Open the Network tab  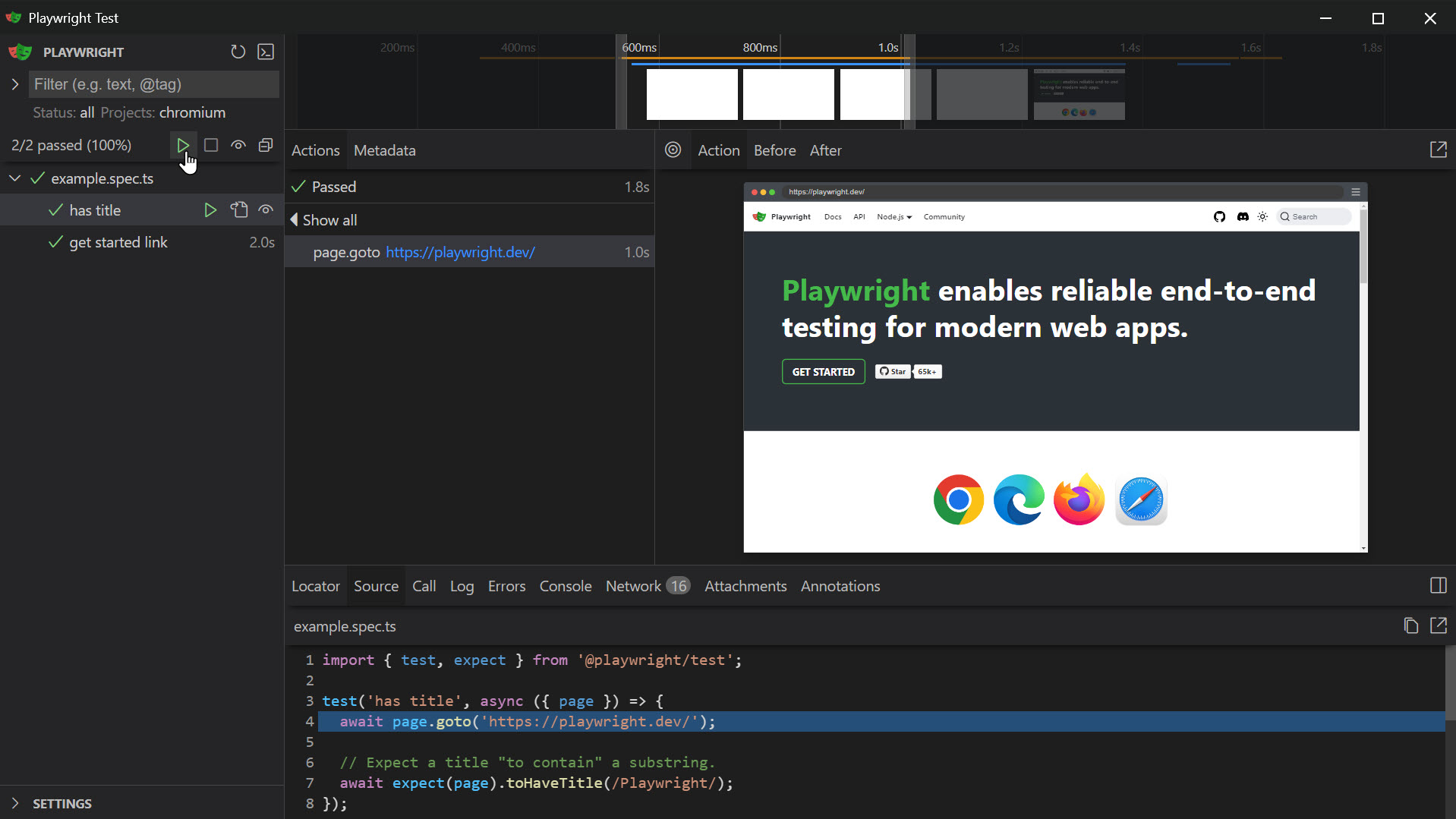click(x=648, y=586)
